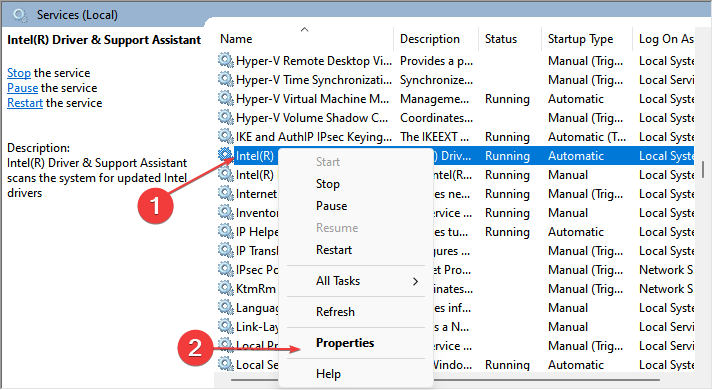The image size is (713, 390).
Task: Toggle sort order arrow above Name column
Action: point(305,30)
